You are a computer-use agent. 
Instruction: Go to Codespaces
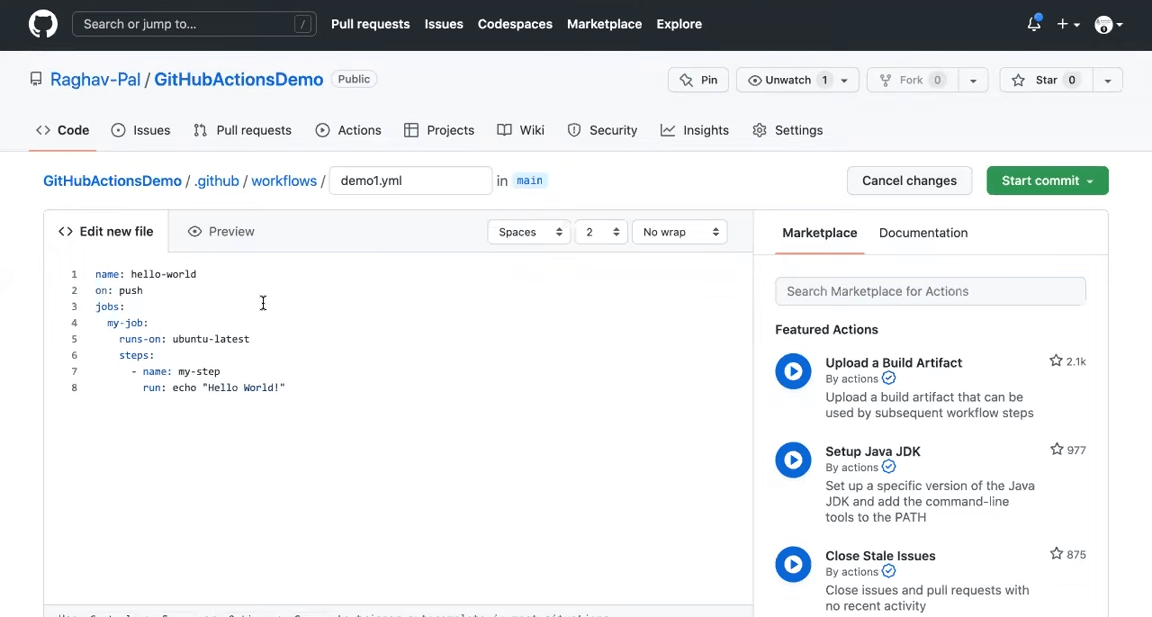(515, 24)
